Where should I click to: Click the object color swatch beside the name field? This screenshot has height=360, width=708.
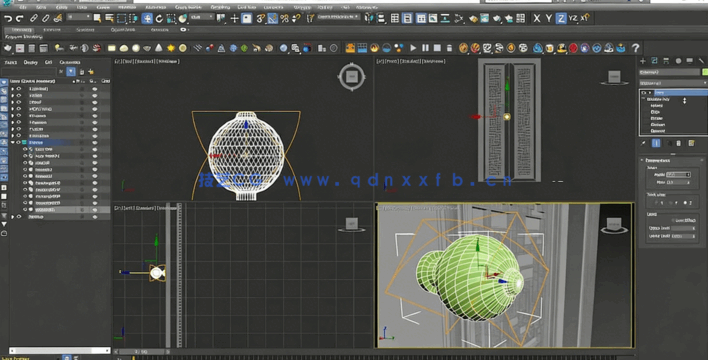pyautogui.click(x=705, y=72)
